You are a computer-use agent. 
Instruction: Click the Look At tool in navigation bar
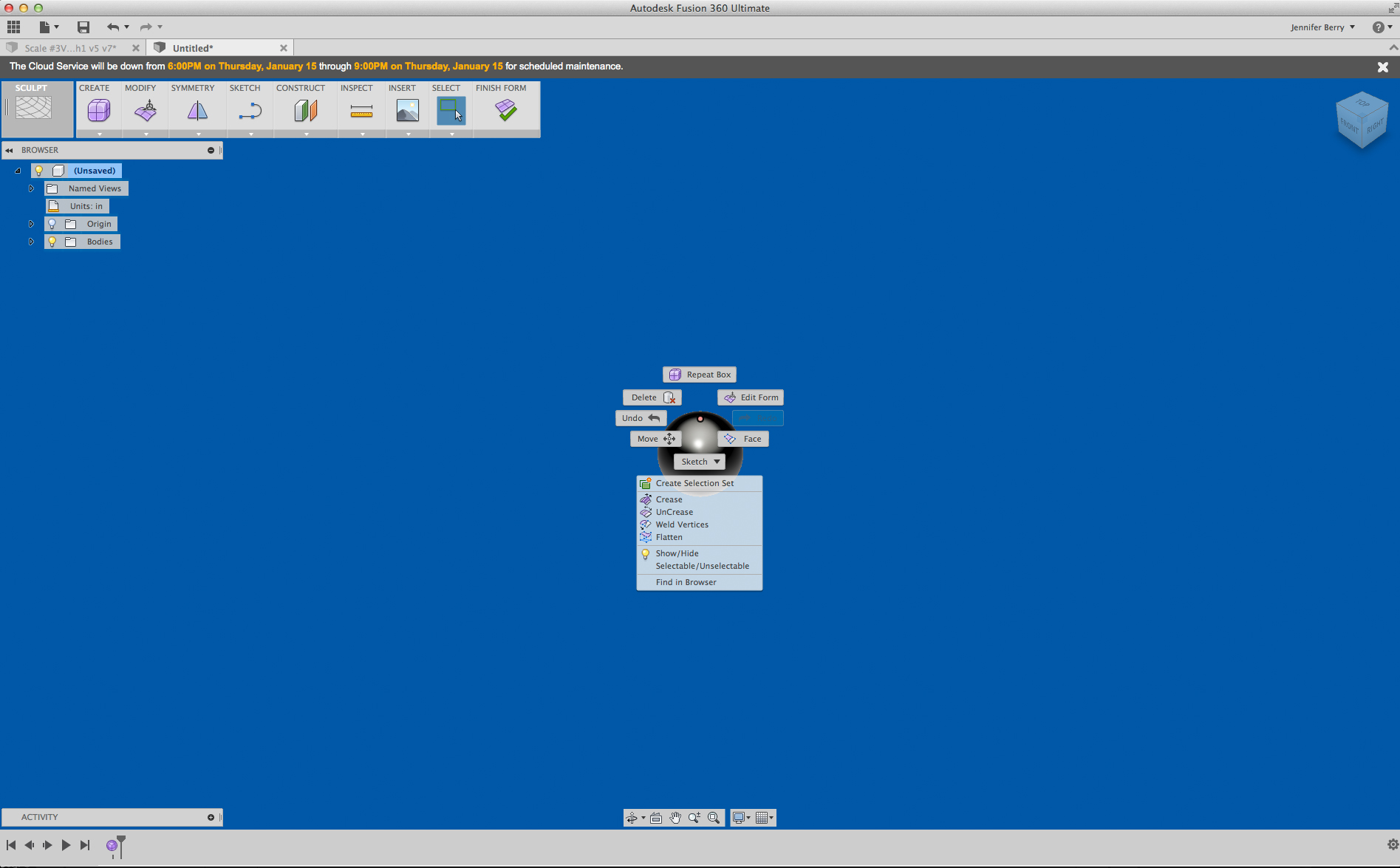click(656, 818)
